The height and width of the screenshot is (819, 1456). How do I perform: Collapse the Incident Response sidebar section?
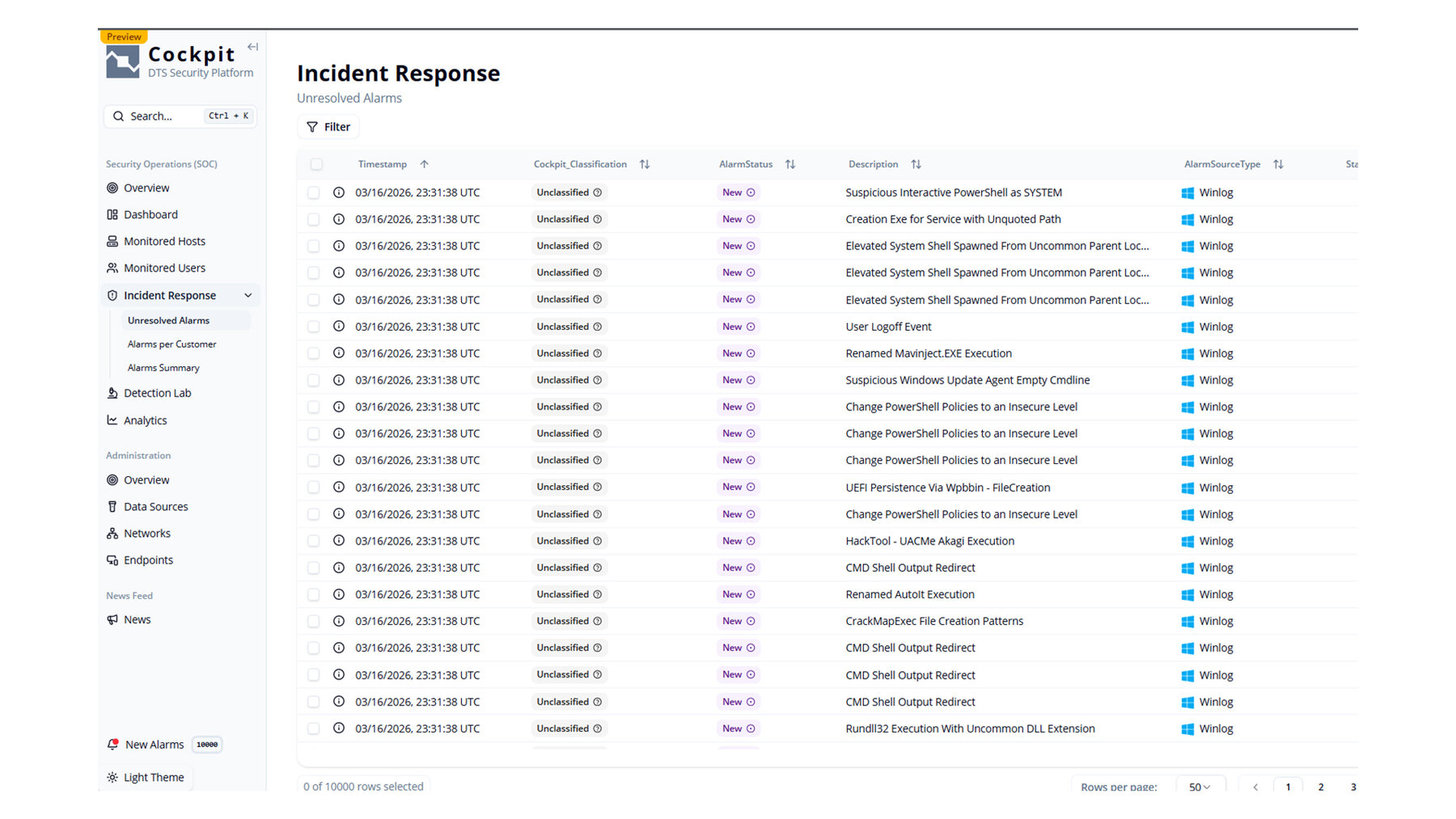[248, 296]
